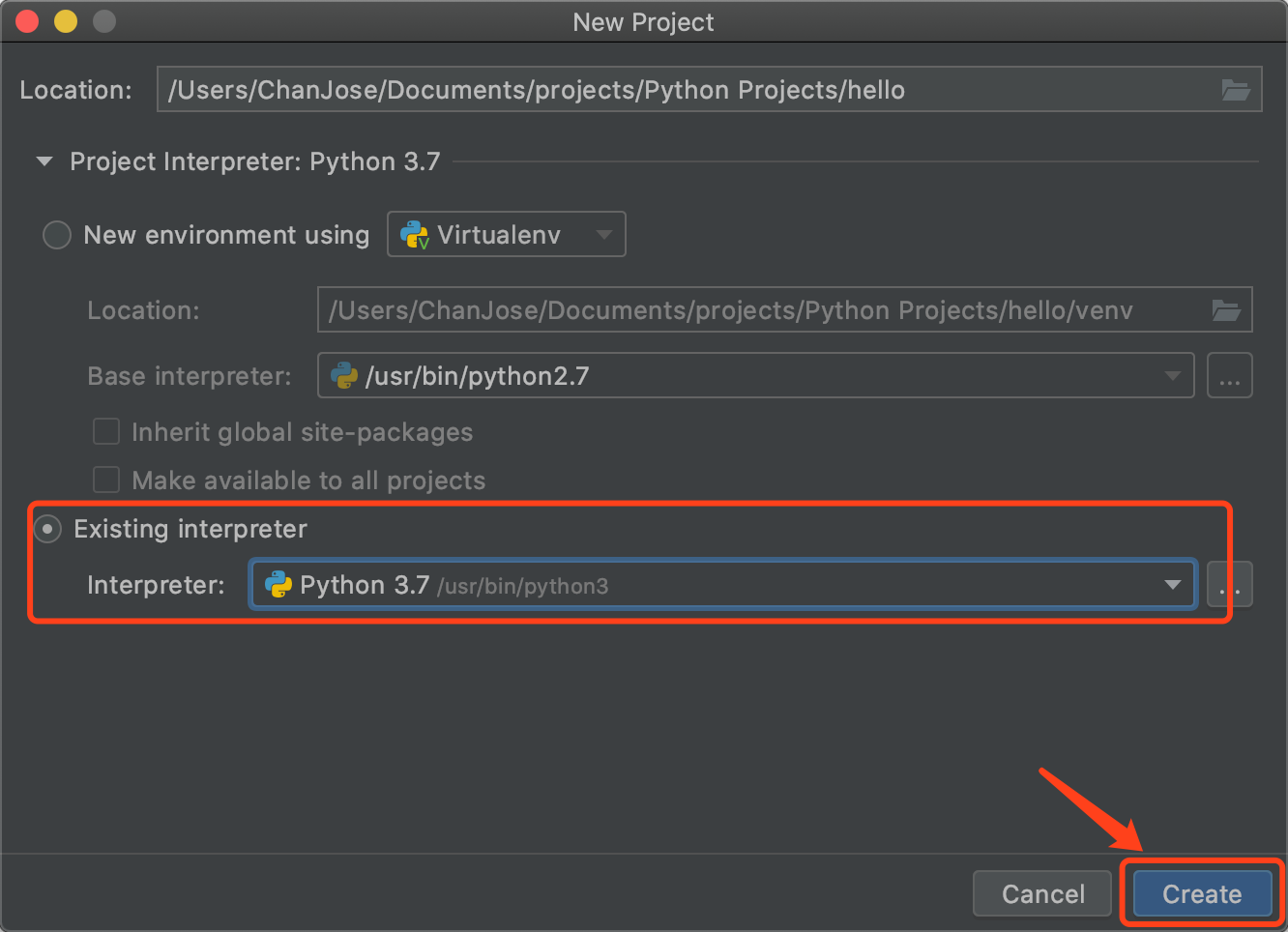Image resolution: width=1288 pixels, height=932 pixels.
Task: Click Python icon beside /usr/bin/python2.7
Action: click(x=344, y=376)
